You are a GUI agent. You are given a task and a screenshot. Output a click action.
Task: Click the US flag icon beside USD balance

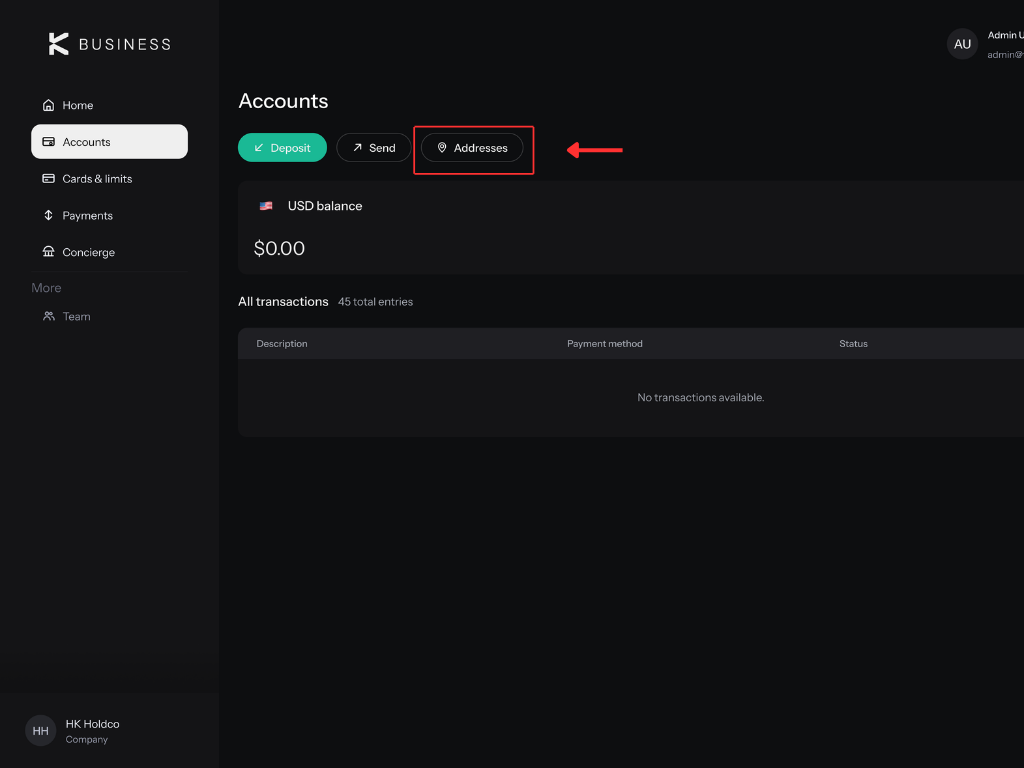(x=266, y=206)
